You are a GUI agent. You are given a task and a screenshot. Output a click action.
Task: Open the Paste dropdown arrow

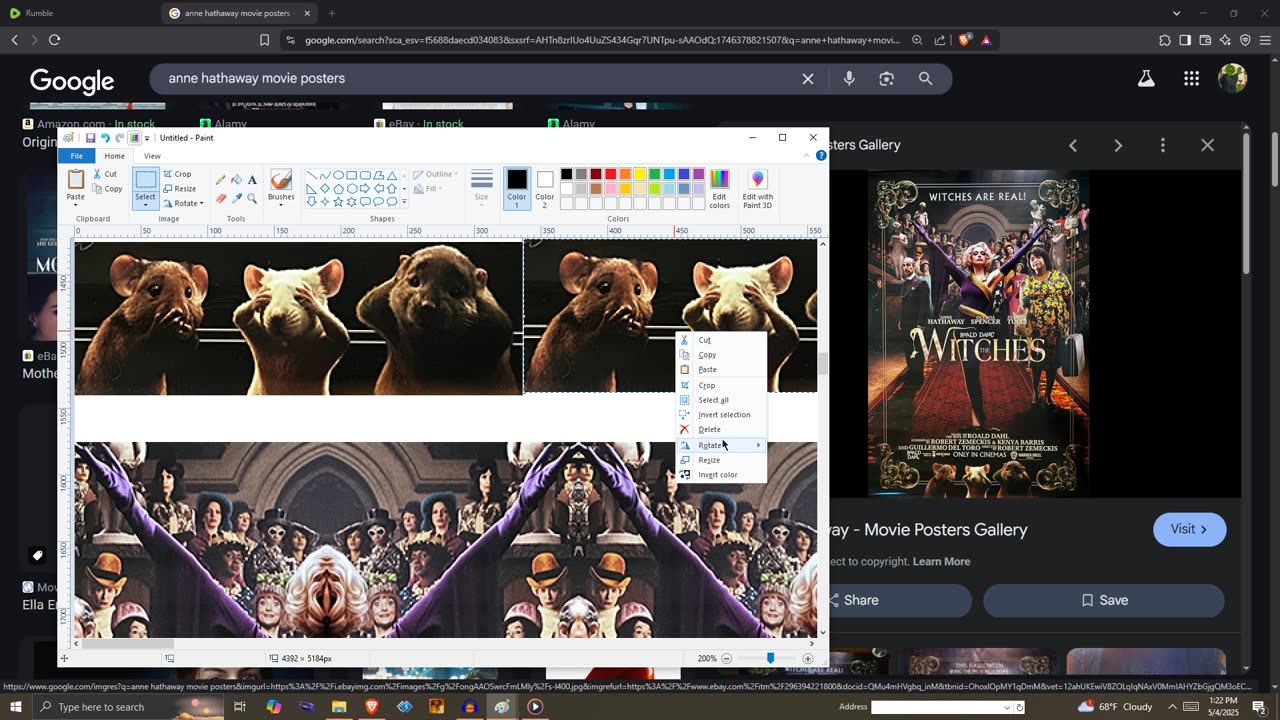(76, 205)
